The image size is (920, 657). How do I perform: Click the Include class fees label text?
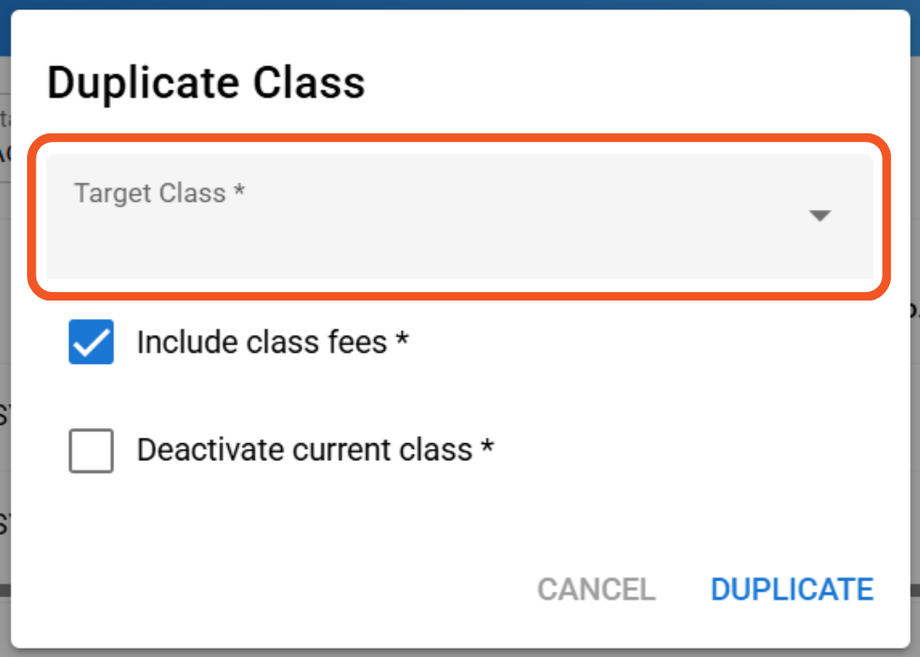coord(262,343)
